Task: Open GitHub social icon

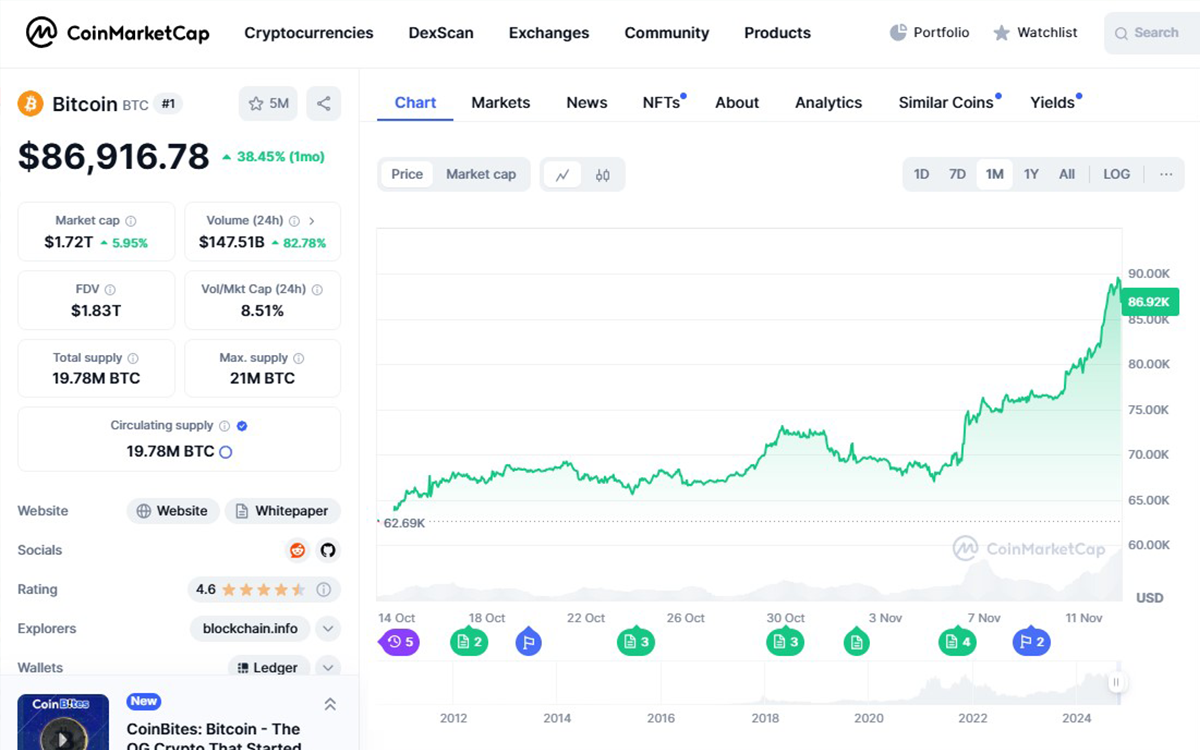Action: point(327,550)
